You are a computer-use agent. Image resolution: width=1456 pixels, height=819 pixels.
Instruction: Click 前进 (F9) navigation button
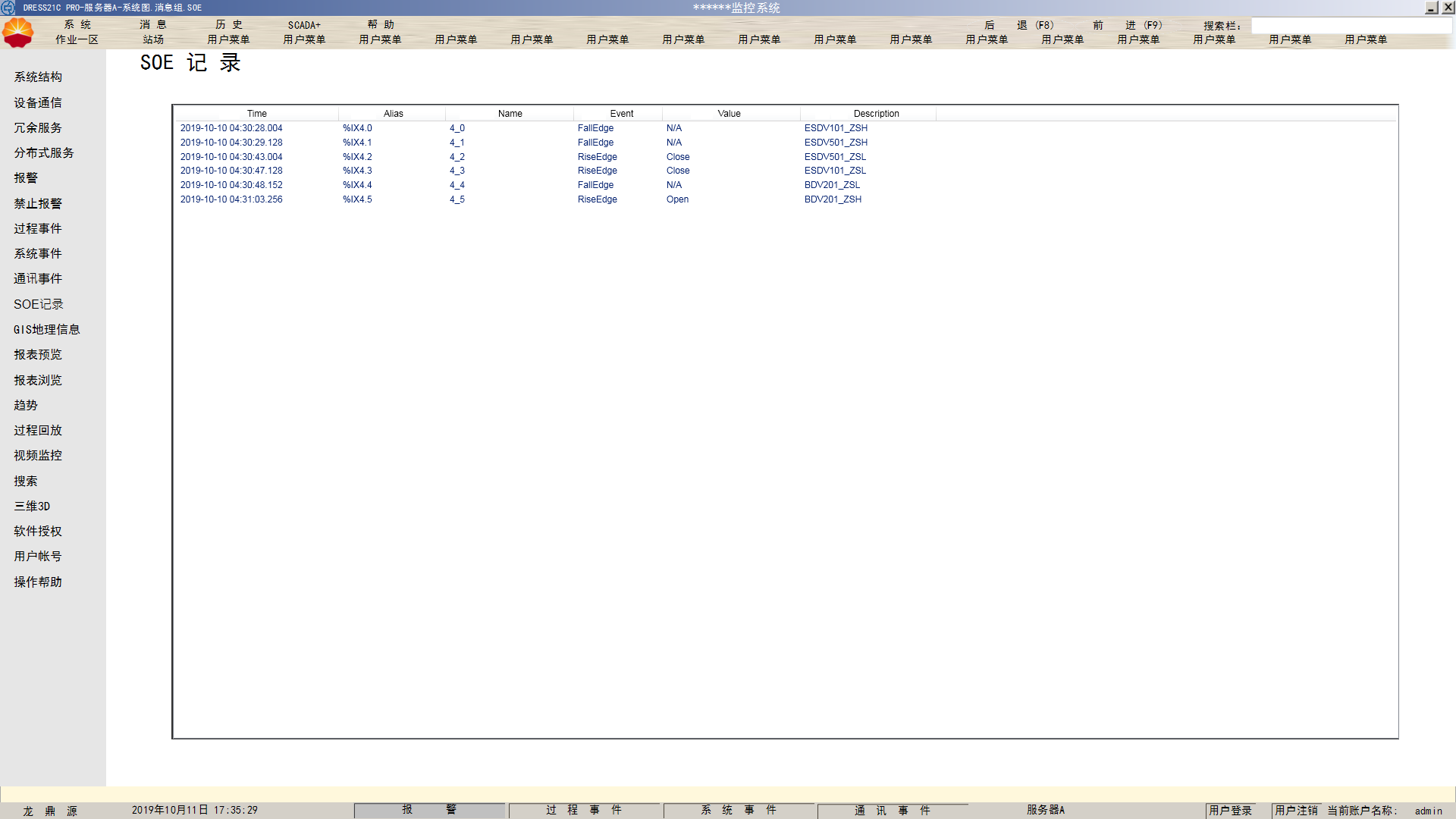click(x=1128, y=25)
